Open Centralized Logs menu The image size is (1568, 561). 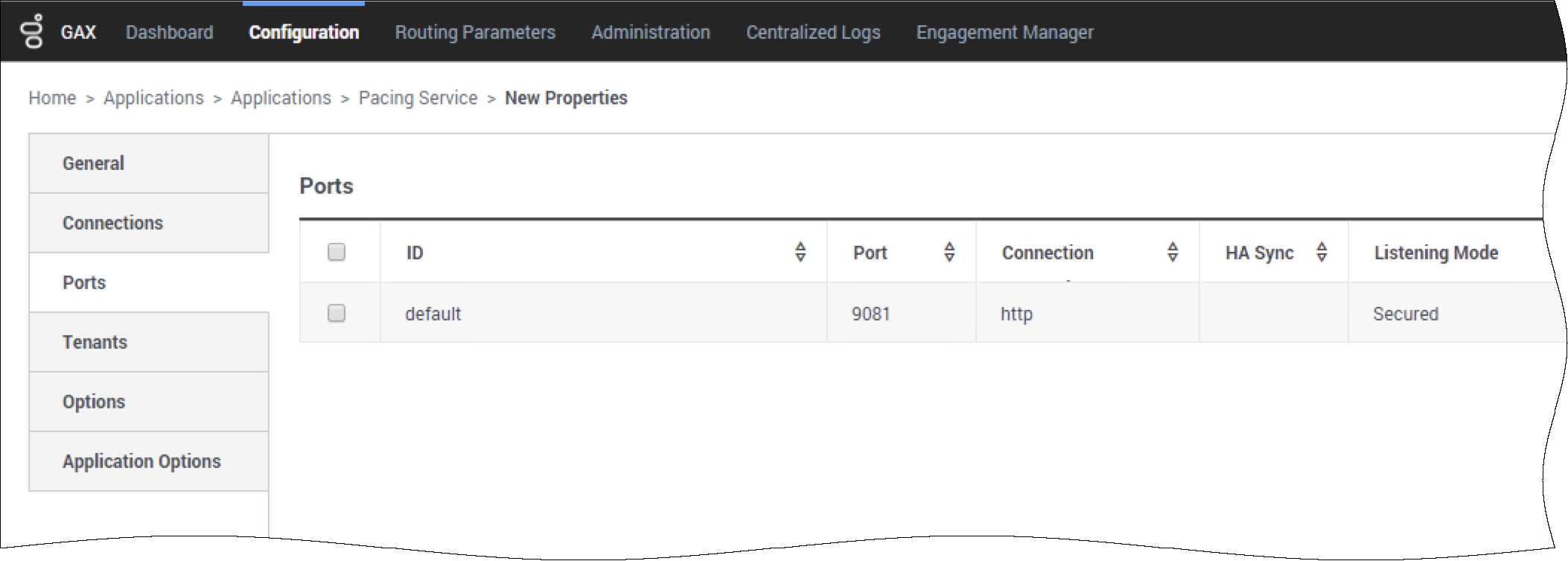pos(813,33)
